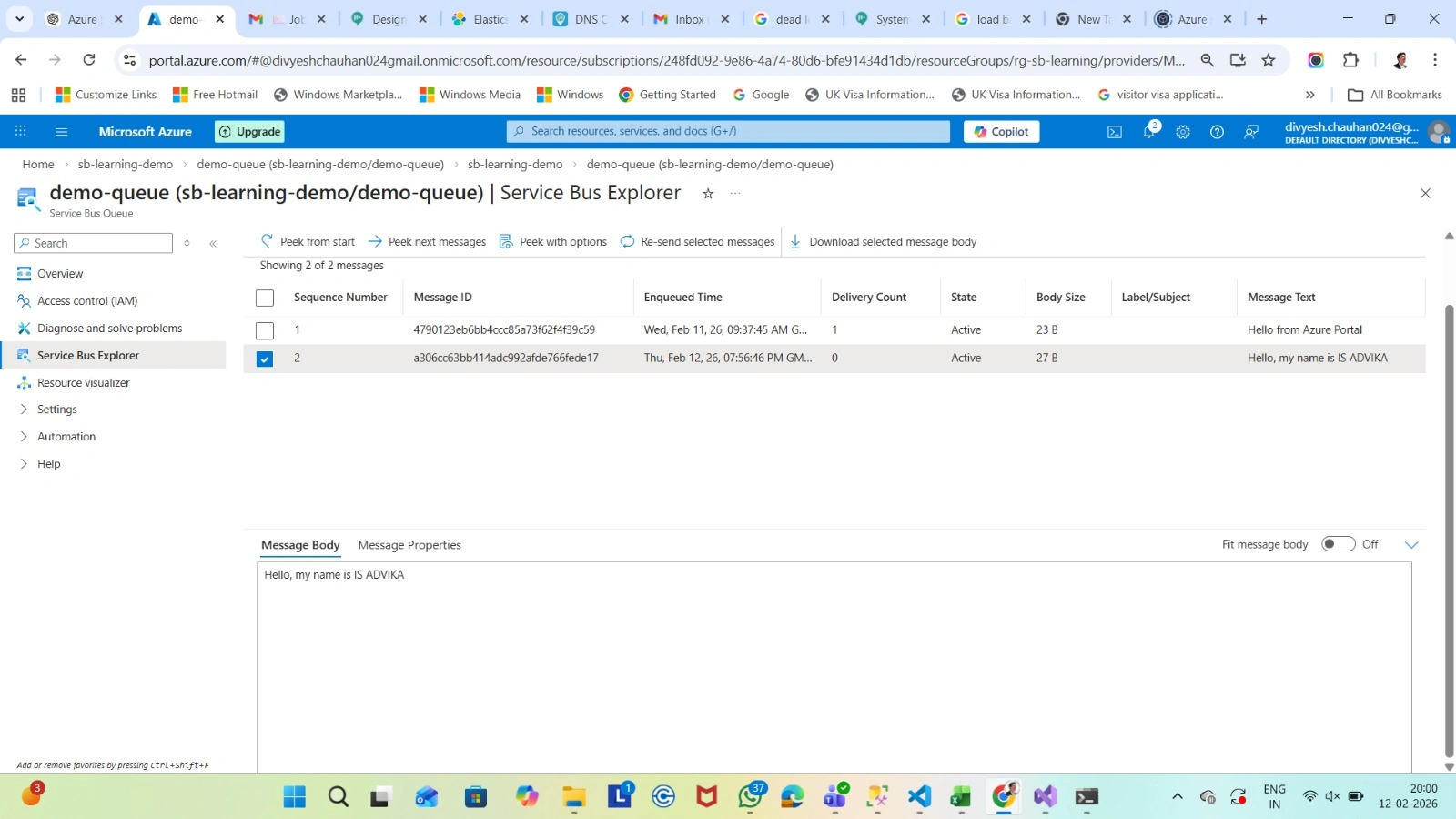The image size is (1456, 819).
Task: Uncheck the box for sequence number 2
Action: coord(265,359)
